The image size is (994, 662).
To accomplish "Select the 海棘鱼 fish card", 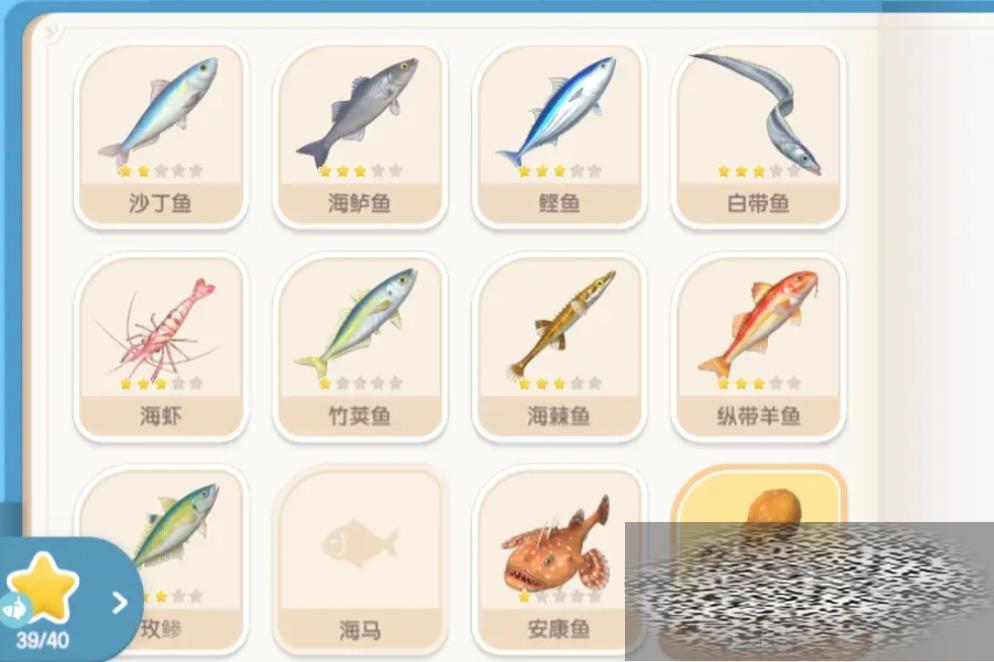I will tap(559, 348).
